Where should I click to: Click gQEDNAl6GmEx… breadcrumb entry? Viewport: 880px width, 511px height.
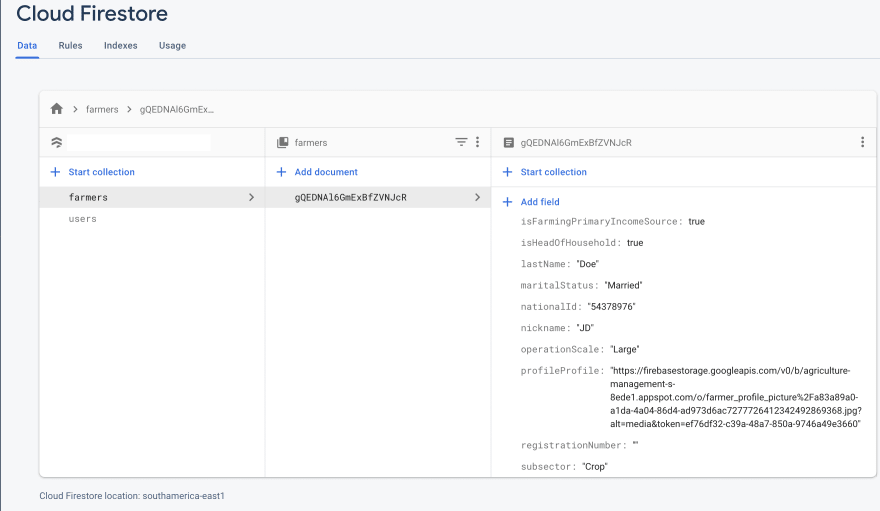point(177,109)
